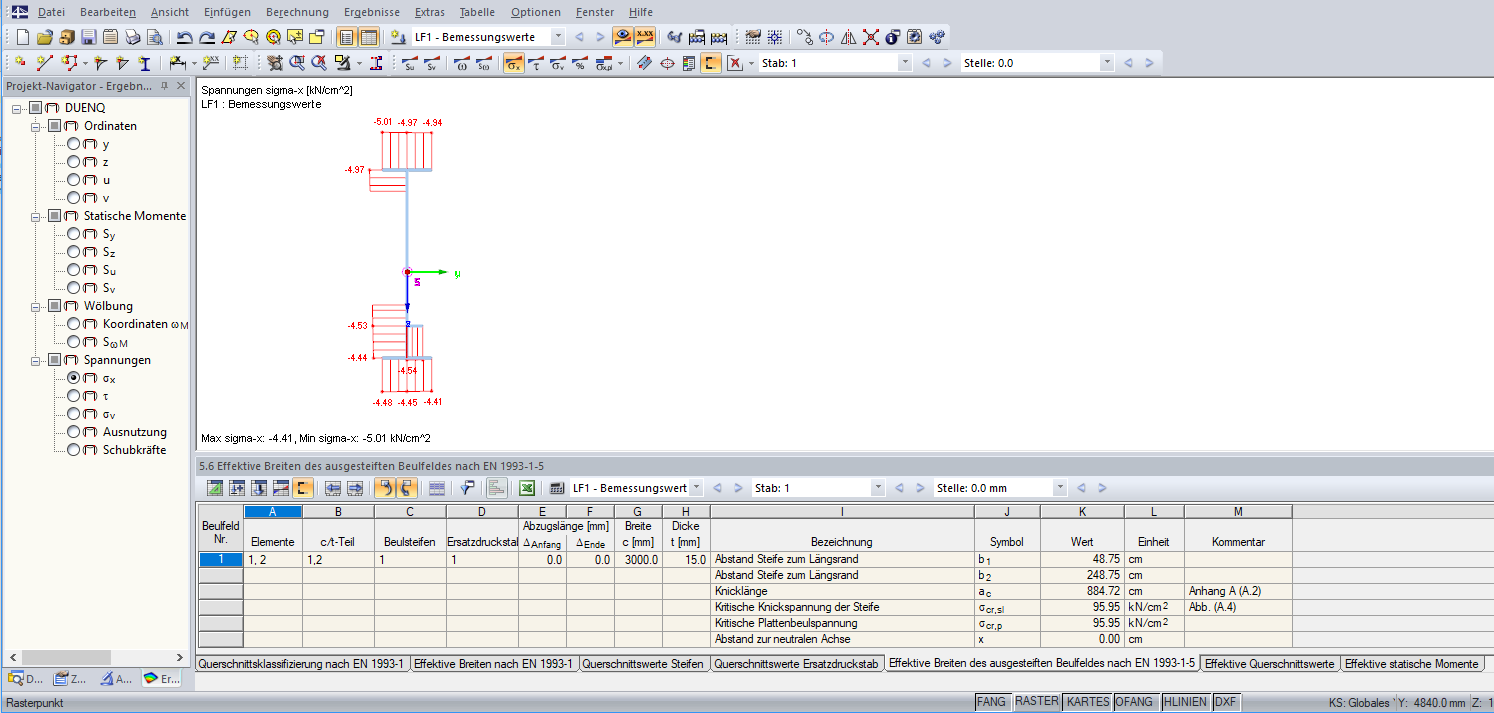Select the u ordinate radio button

click(74, 180)
